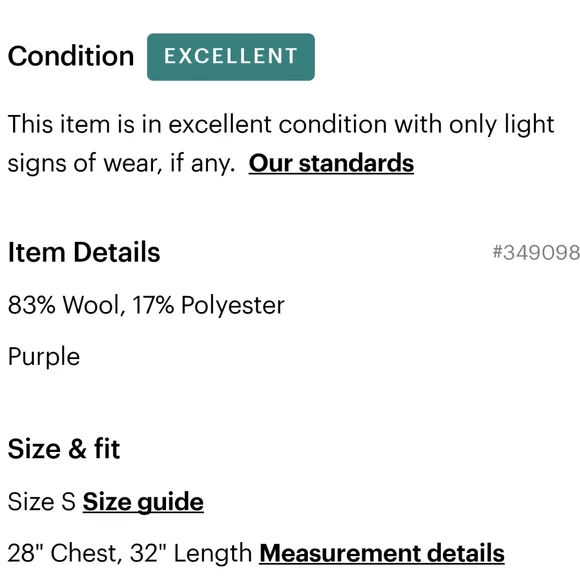Click the Purple color label

[x=44, y=357]
